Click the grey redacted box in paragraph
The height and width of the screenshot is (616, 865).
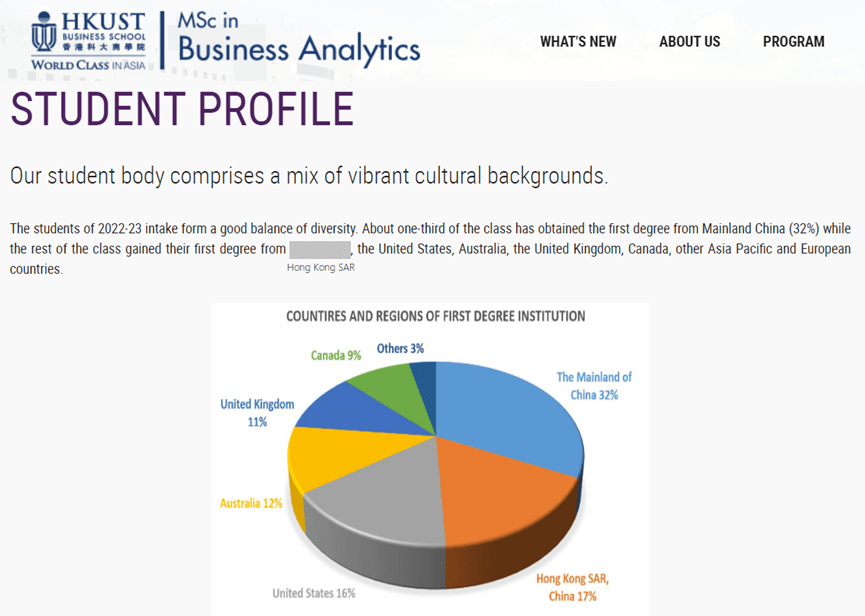coord(320,249)
